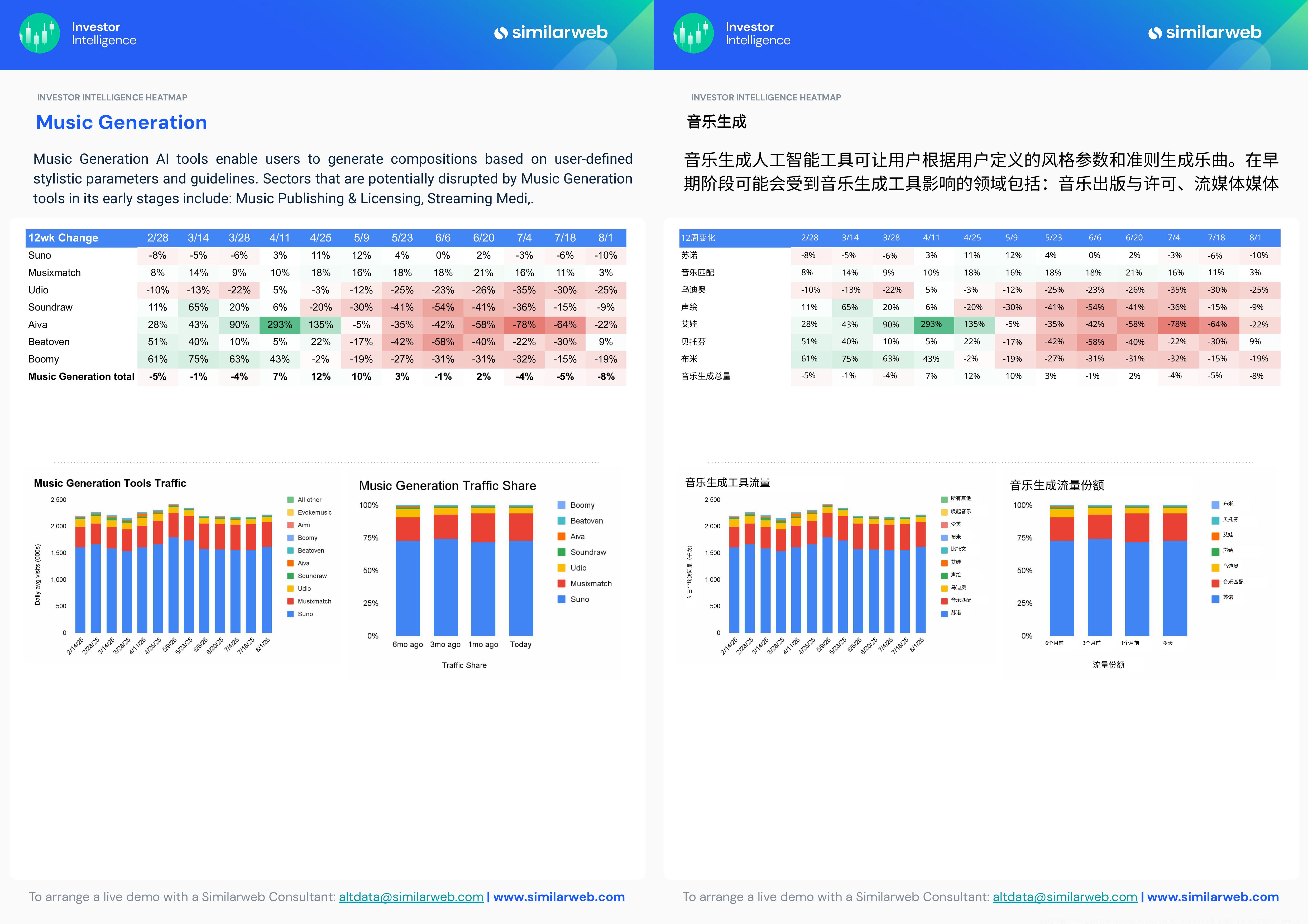Viewport: 1308px width, 924px height.
Task: Open the right page www.similarweb.com link
Action: (x=1213, y=897)
